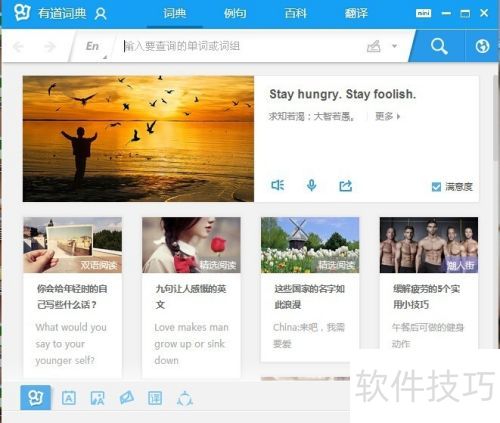Switch to mini window mode
The width and height of the screenshot is (500, 423).
point(423,13)
